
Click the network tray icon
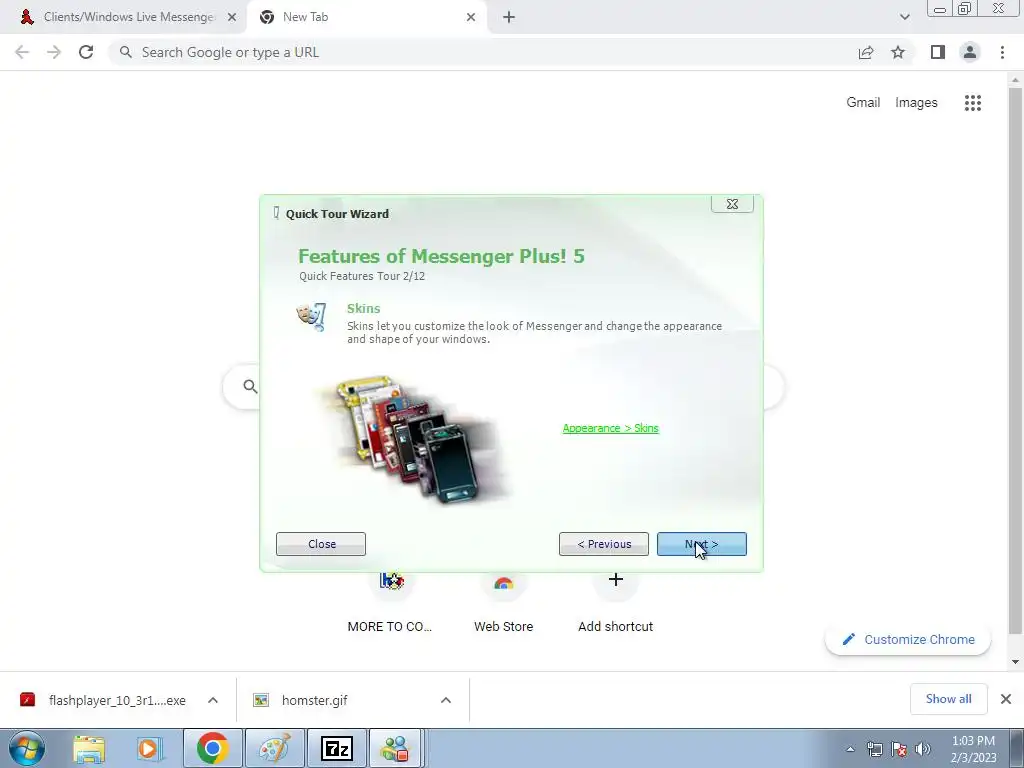tap(875, 749)
